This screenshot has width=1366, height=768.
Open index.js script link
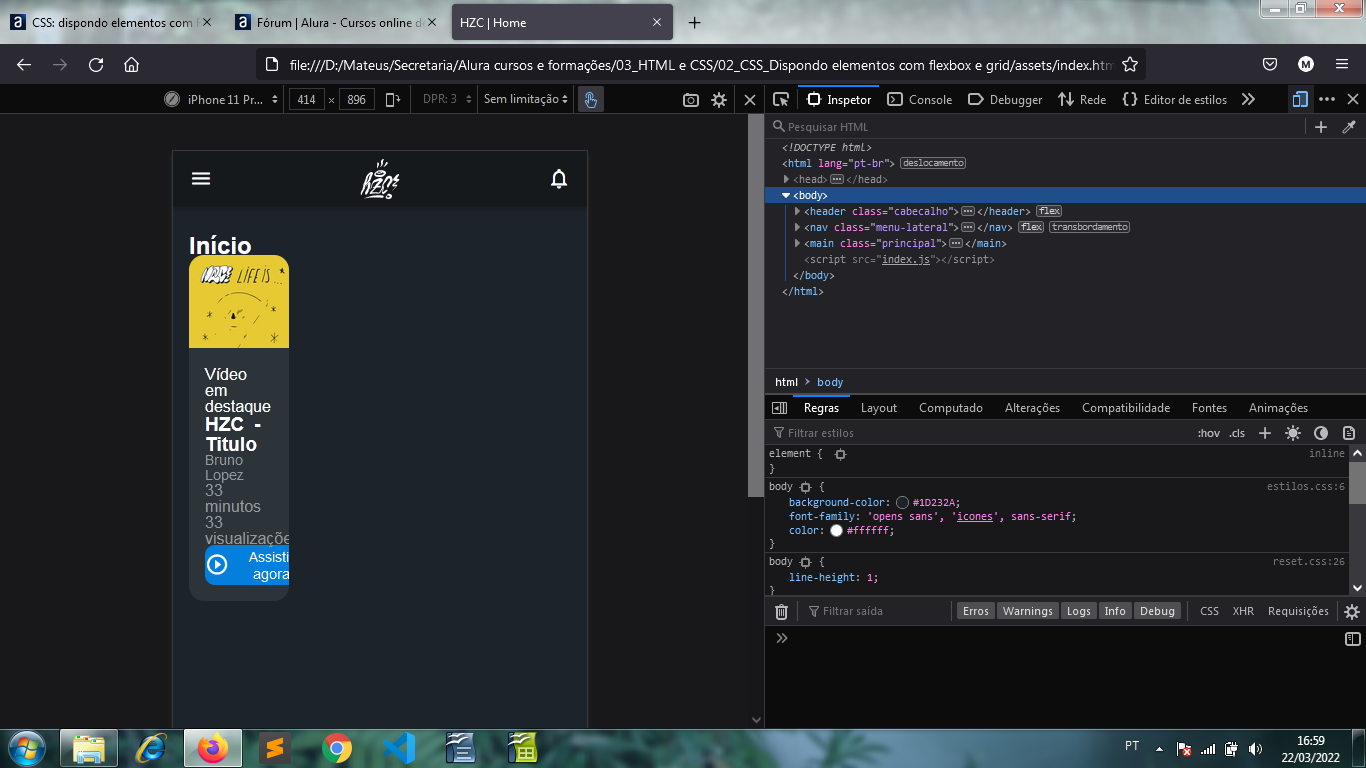tap(906, 259)
